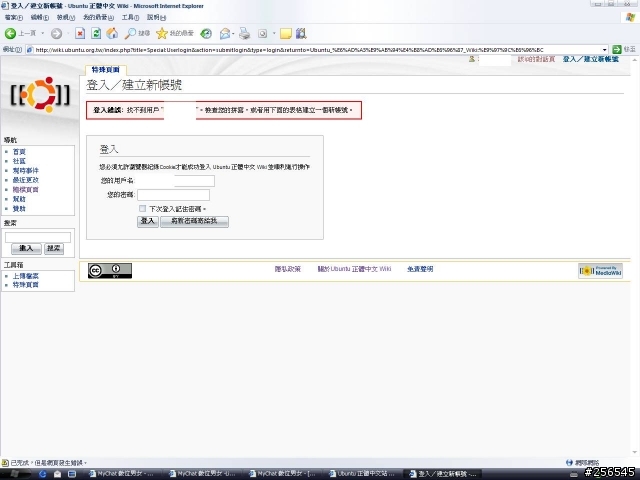Click the vertical scrollbar down arrow

click(635, 452)
